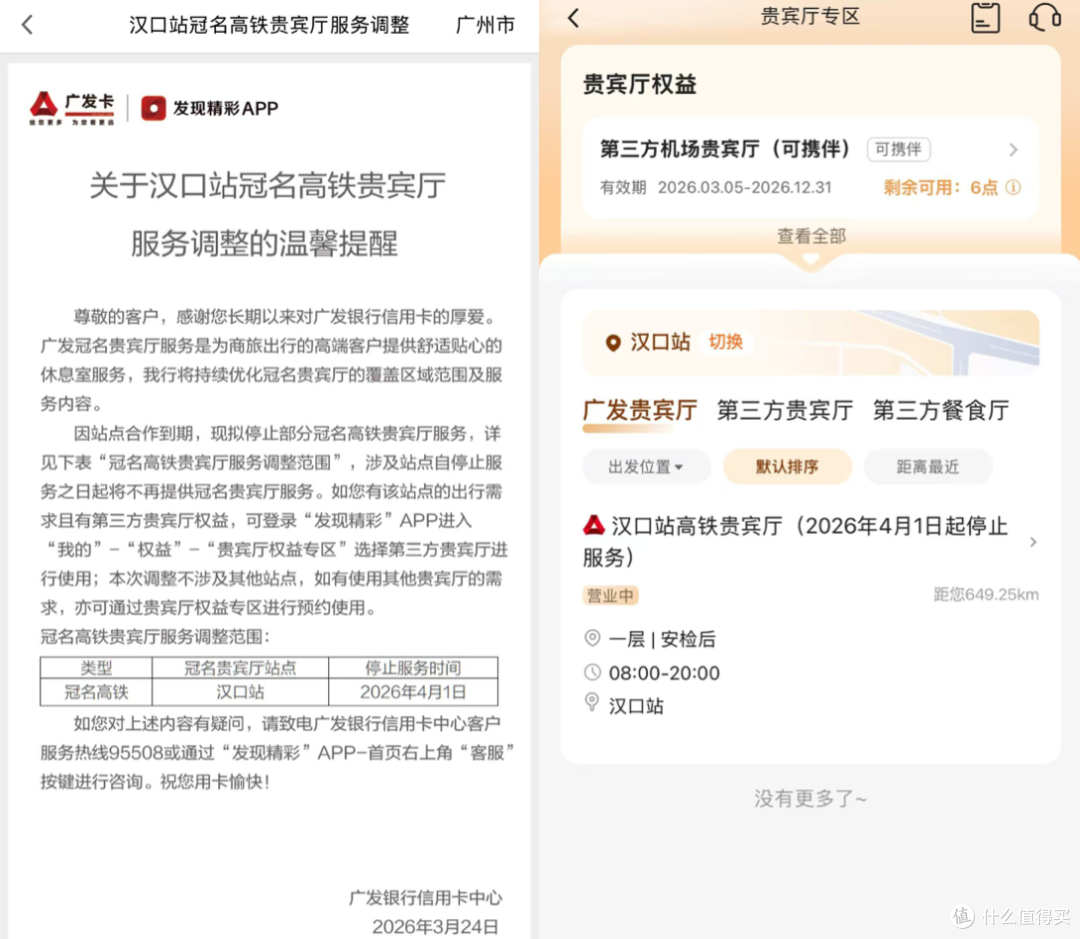The width and height of the screenshot is (1080, 939).
Task: Click 有效期 2026.03.05-2026.12.31 text
Action: pos(716,187)
